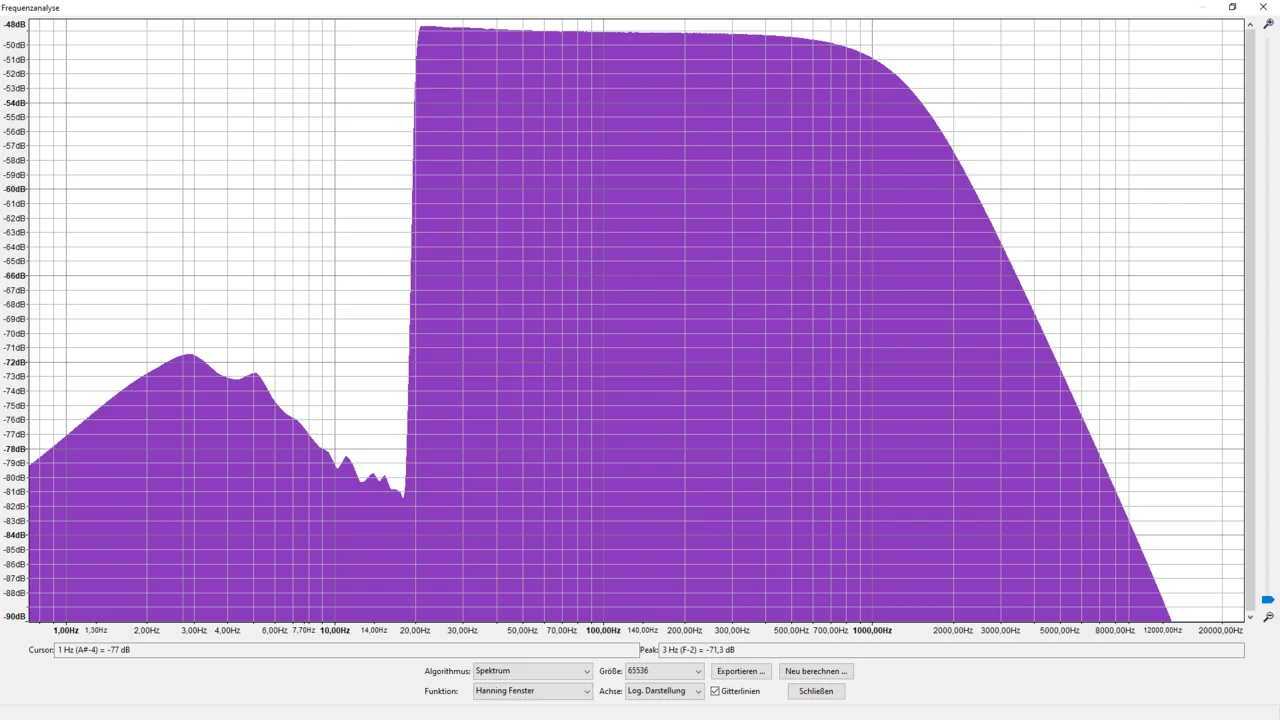
Task: Click the scrollbar up arrow
Action: (1250, 24)
